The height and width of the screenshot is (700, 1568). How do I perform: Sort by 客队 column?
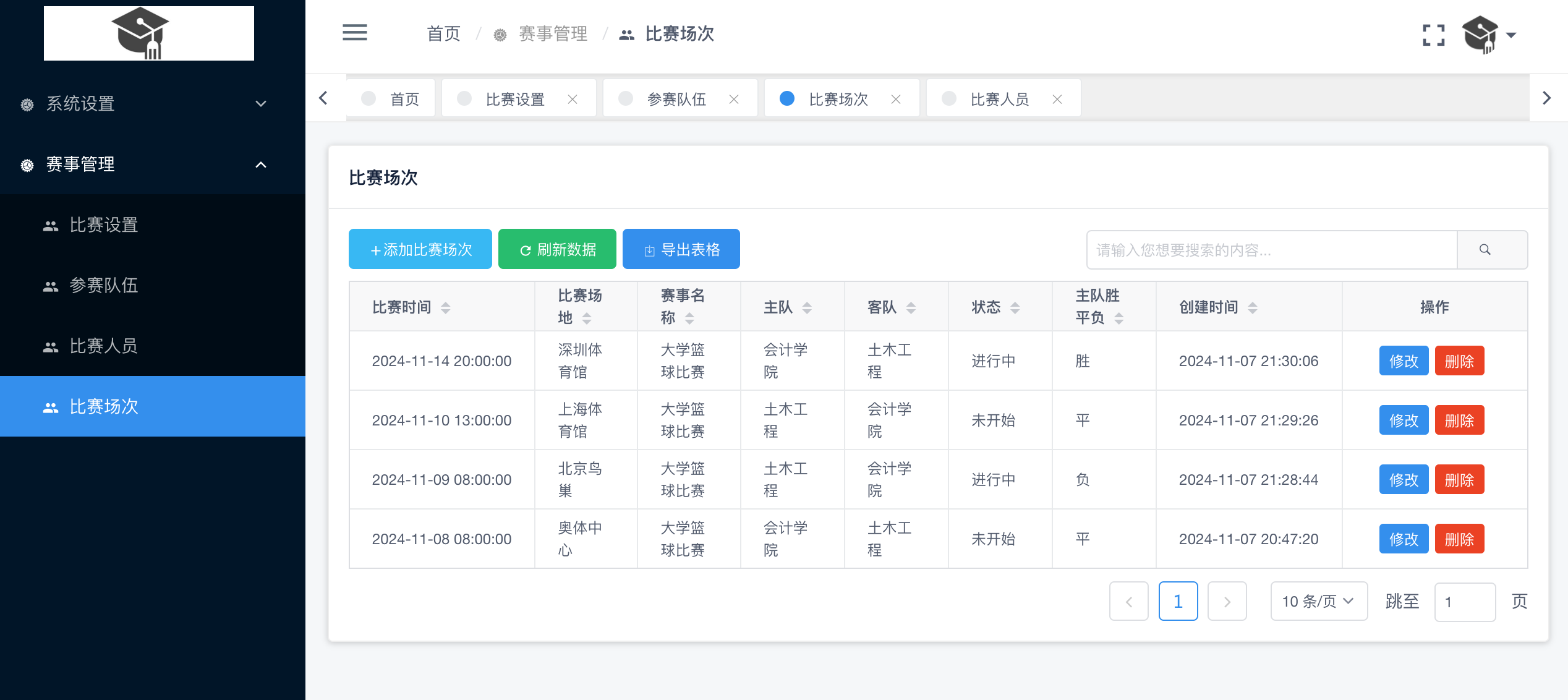click(x=911, y=307)
